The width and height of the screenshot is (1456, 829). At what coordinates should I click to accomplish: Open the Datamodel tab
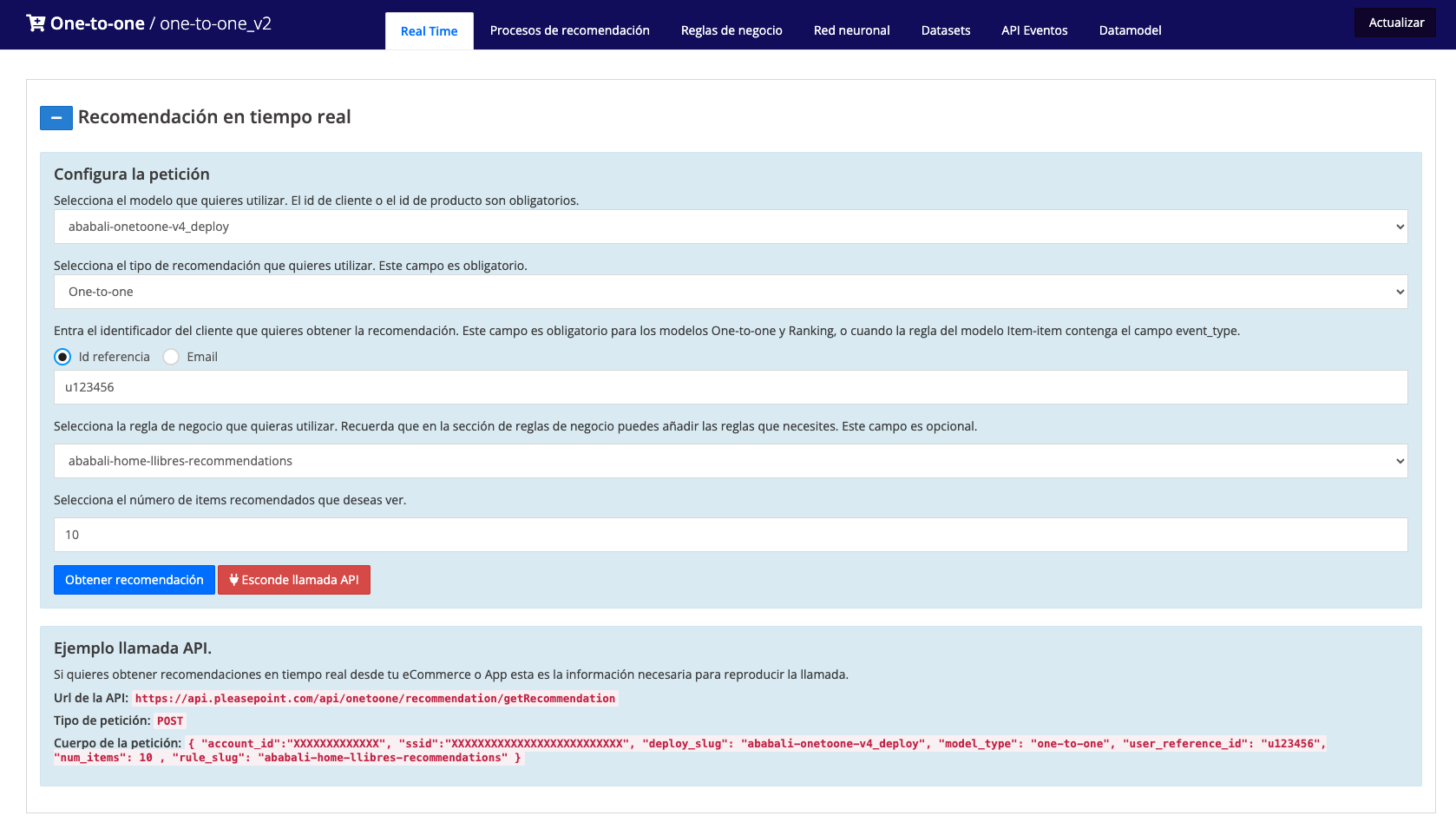(1130, 30)
